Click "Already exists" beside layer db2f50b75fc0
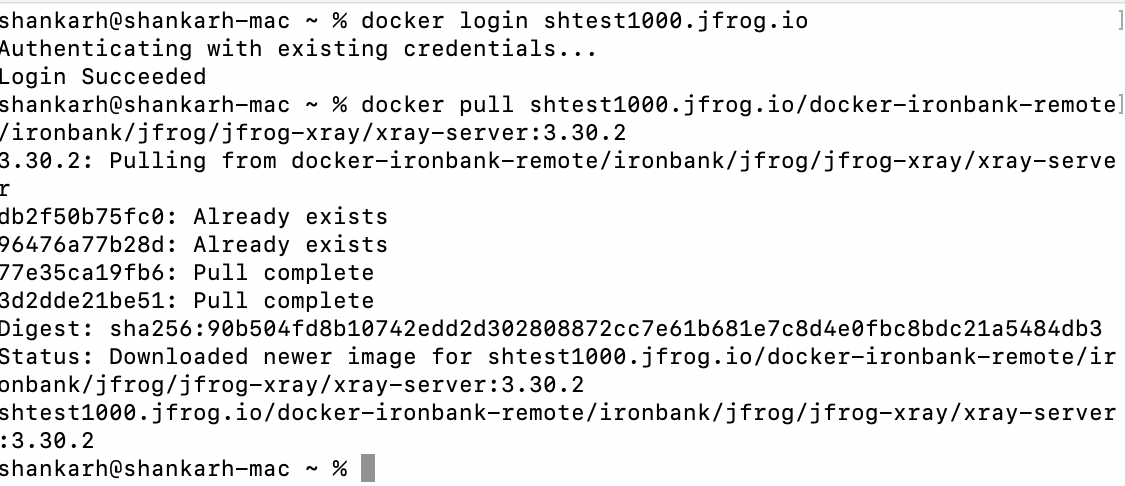 click(290, 217)
